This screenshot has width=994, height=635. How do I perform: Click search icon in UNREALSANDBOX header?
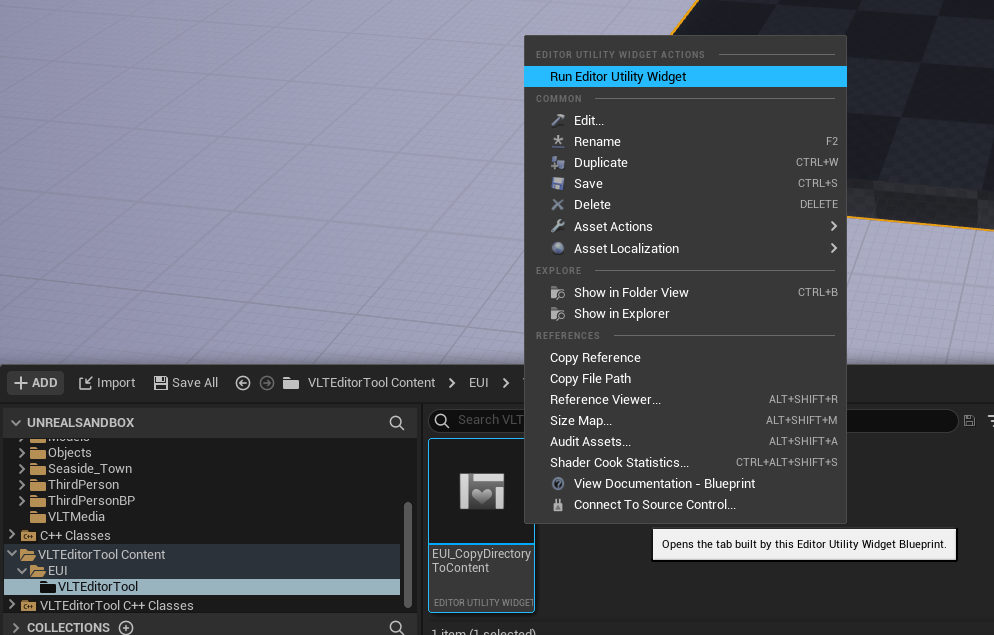(x=397, y=423)
